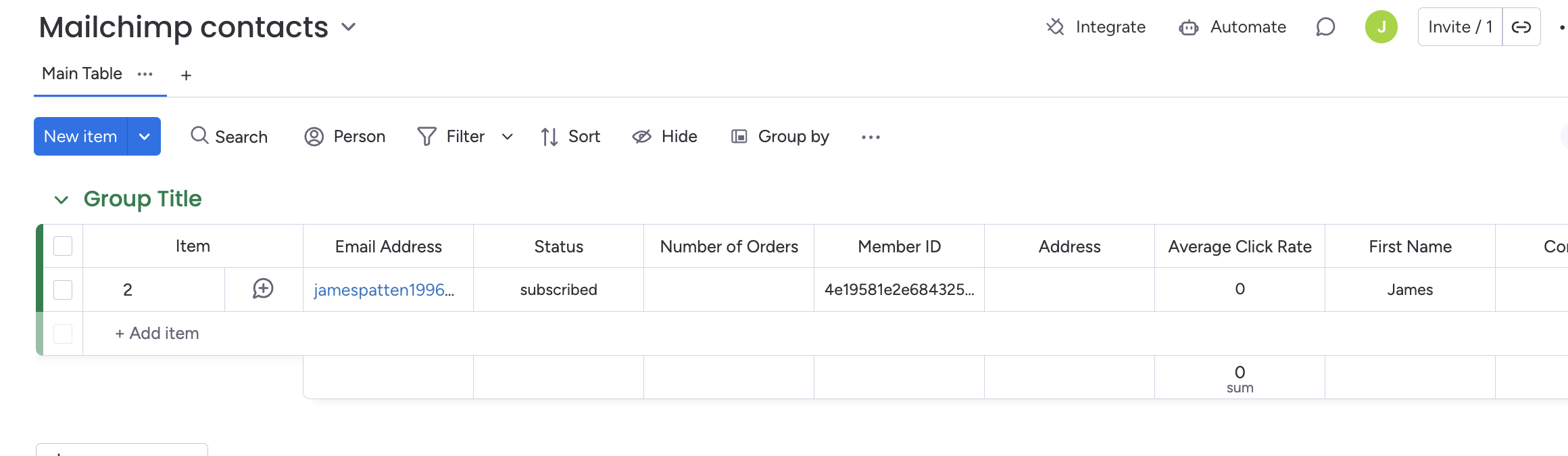Click the Email Address column header
Screen dimensions: 1568x456
click(389, 246)
